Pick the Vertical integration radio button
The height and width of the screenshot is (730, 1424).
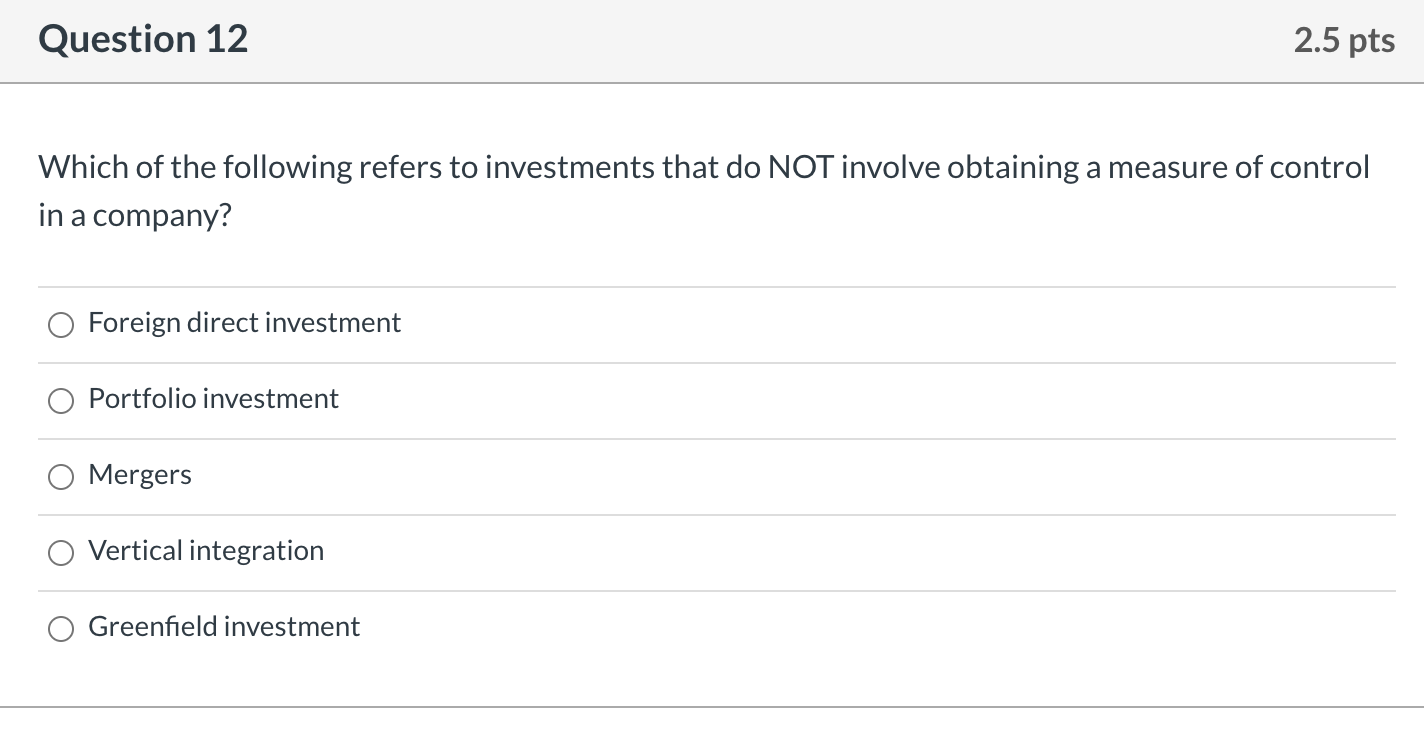pos(61,553)
